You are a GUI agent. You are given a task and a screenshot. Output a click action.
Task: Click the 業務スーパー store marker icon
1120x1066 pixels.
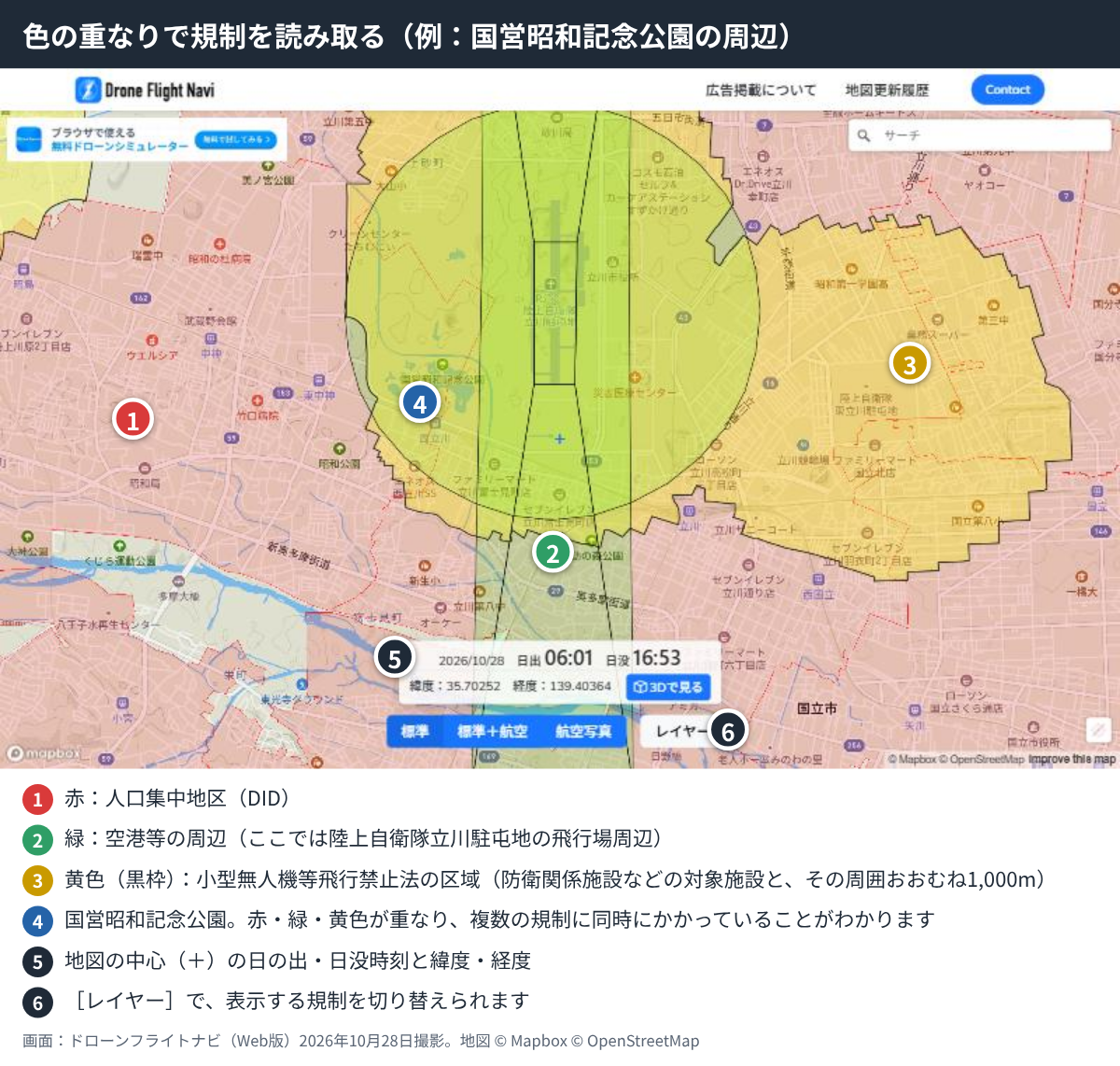point(936,320)
